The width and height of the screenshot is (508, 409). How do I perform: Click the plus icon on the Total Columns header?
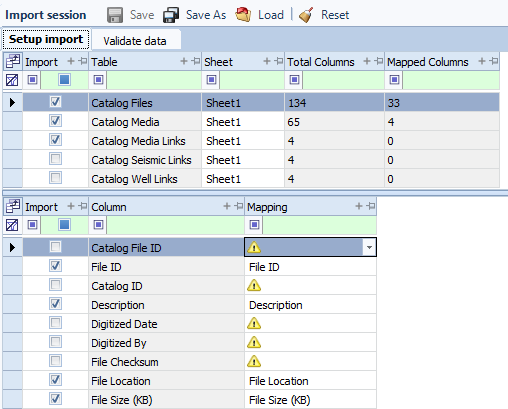367,61
